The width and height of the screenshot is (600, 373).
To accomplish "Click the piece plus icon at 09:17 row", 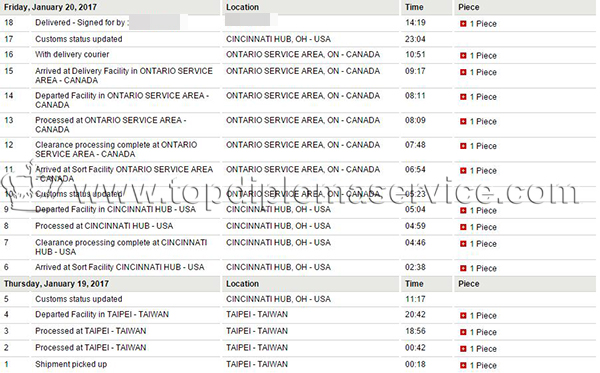I will pyautogui.click(x=463, y=72).
